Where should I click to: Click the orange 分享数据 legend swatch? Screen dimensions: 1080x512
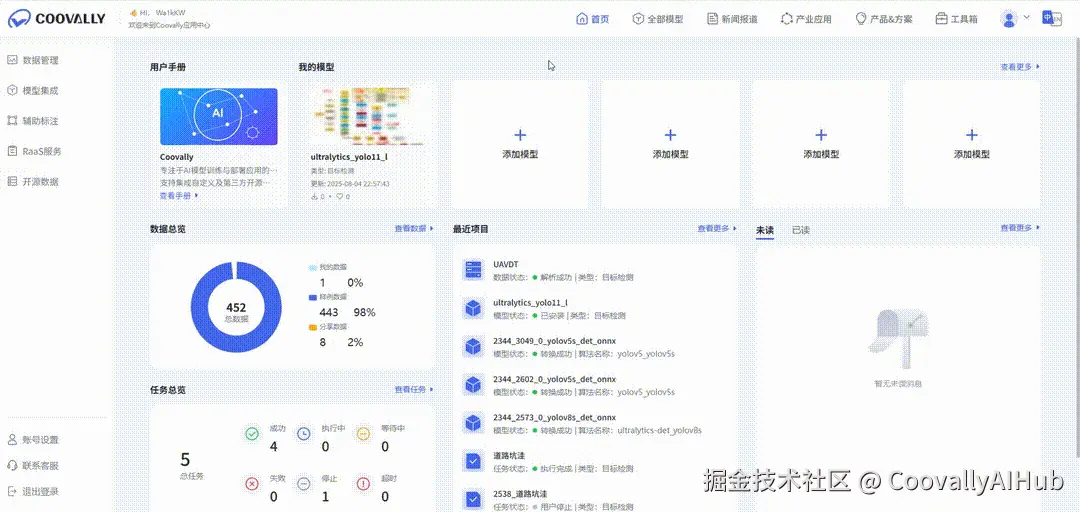click(313, 327)
